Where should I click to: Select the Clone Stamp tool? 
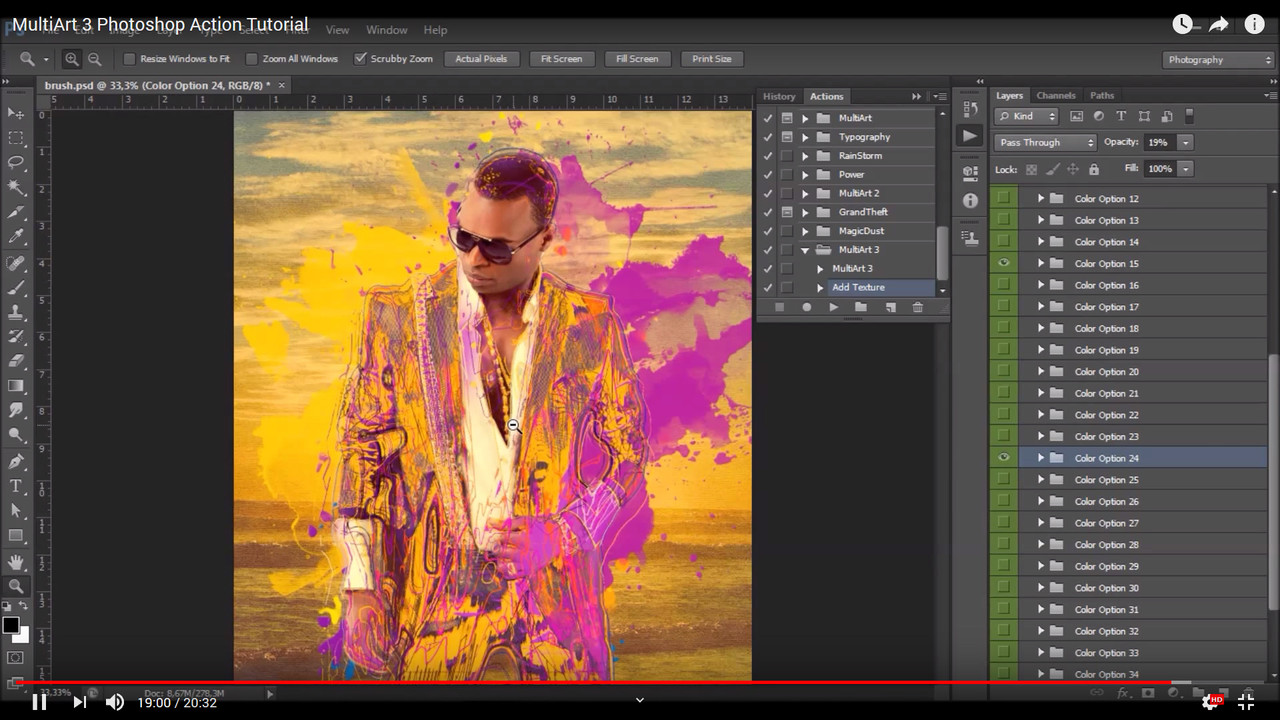pyautogui.click(x=15, y=313)
